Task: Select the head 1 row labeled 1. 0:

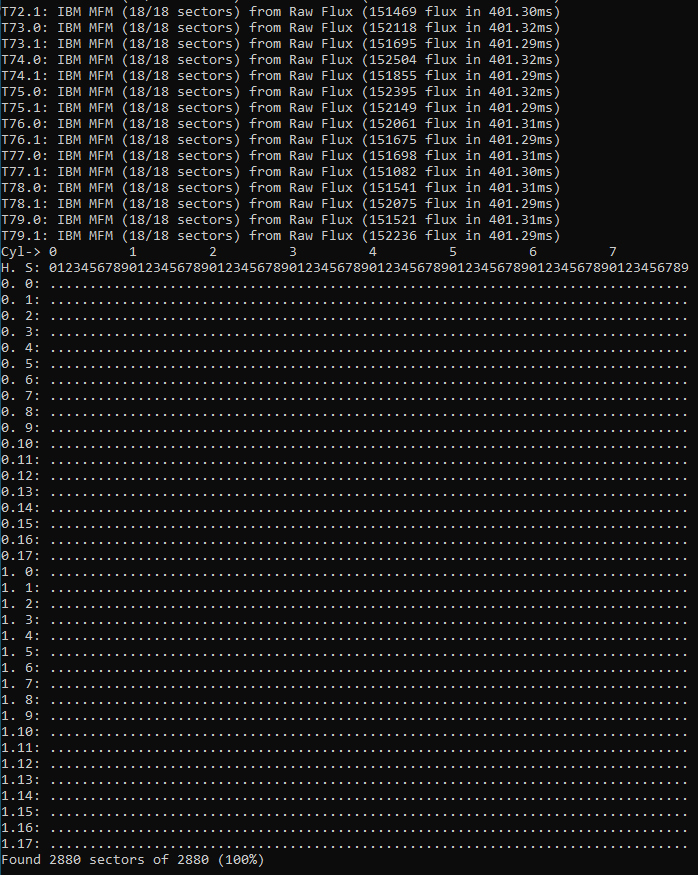Action: (x=20, y=572)
